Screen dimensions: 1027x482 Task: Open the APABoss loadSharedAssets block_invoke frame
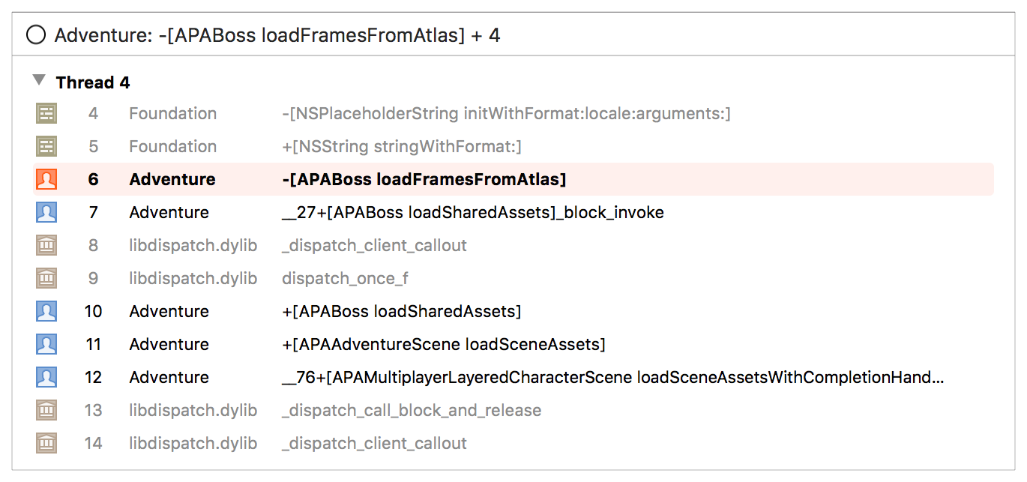point(473,213)
